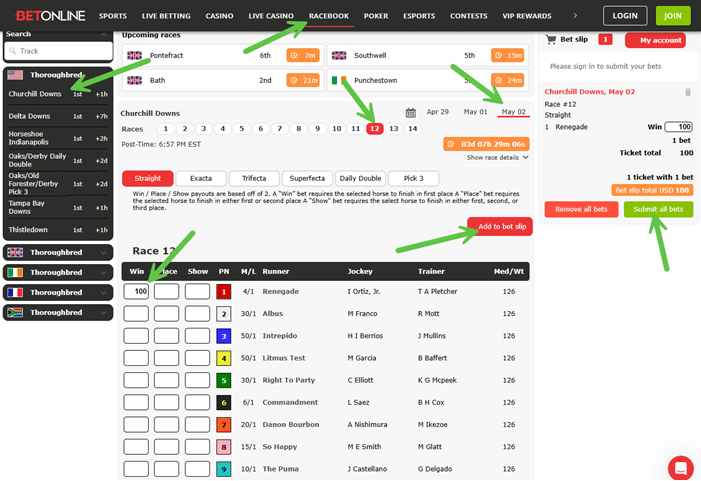This screenshot has height=481, width=701.
Task: Select the Pick 3 bet type
Action: coord(414,178)
